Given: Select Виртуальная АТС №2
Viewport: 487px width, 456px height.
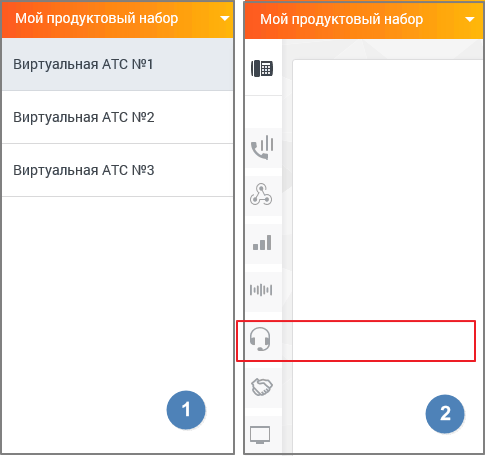Looking at the screenshot, I should tap(118, 117).
